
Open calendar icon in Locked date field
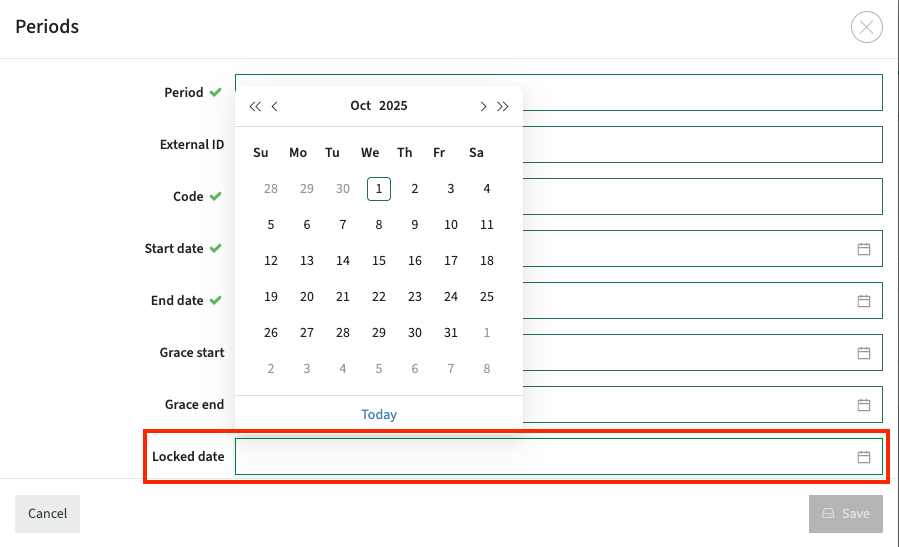(864, 457)
